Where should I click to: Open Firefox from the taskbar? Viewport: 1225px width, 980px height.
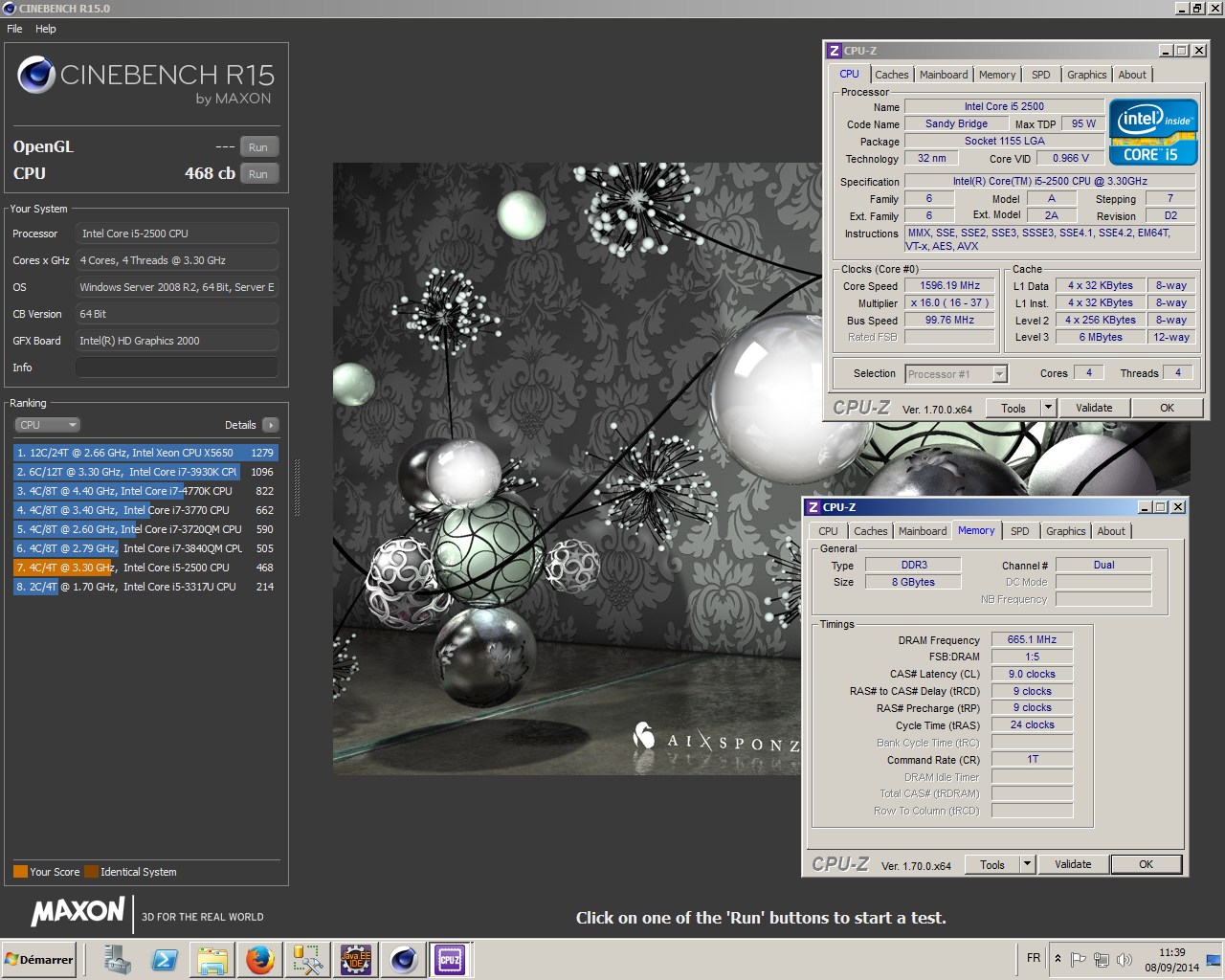(260, 960)
